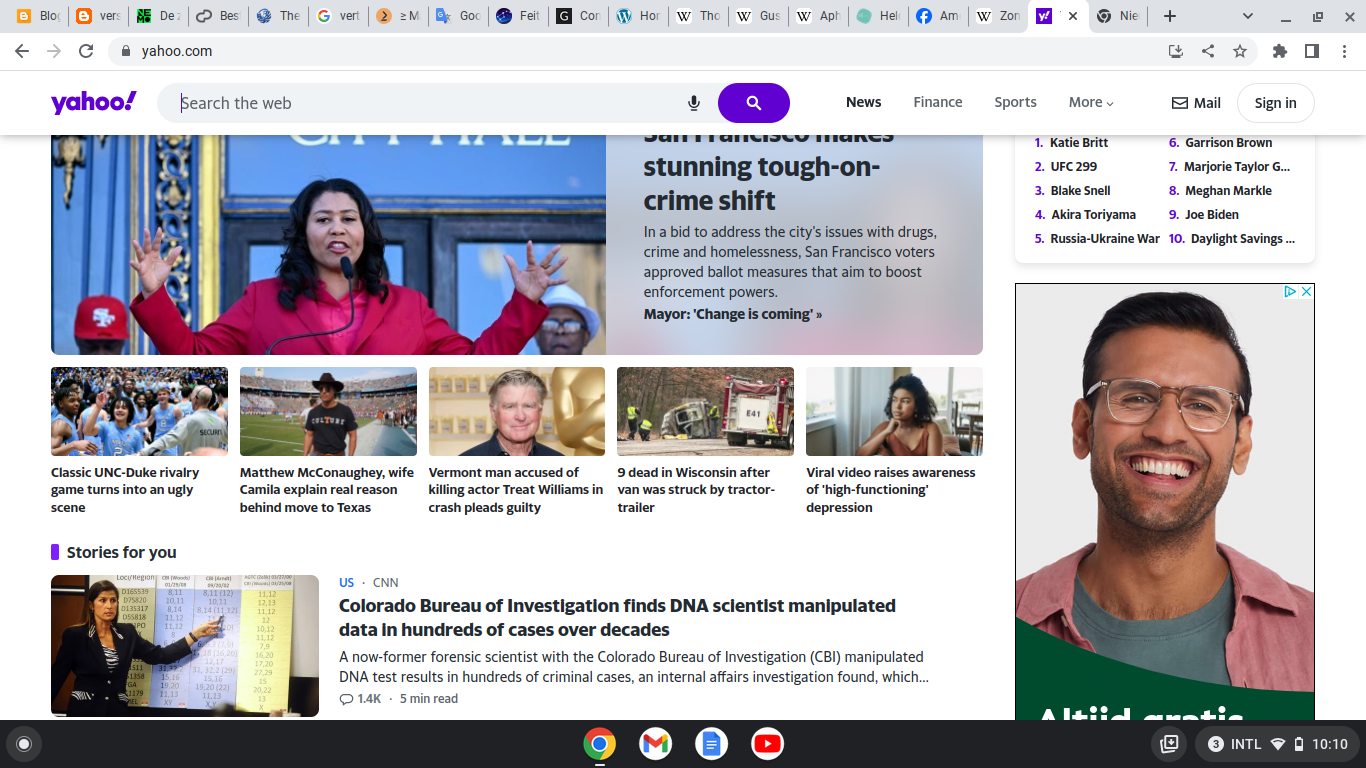Image resolution: width=1366 pixels, height=768 pixels.
Task: Click the microphone voice search icon
Action: click(694, 103)
